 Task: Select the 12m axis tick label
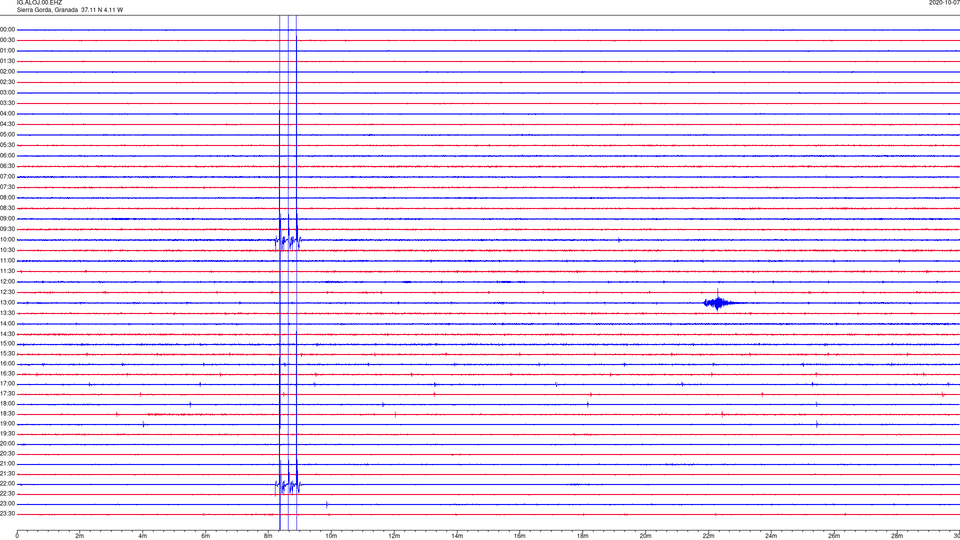coord(394,536)
